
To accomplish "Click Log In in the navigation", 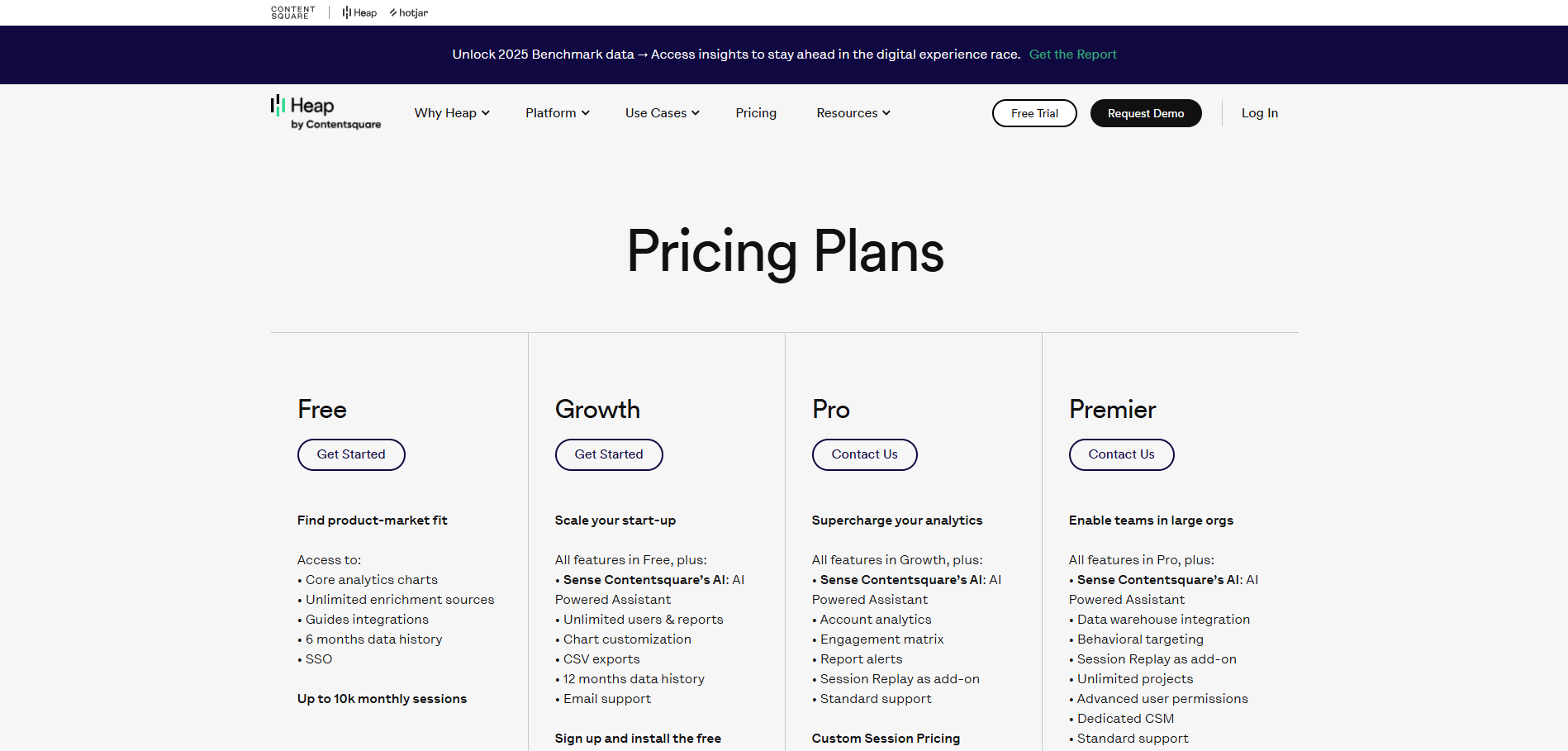I will [x=1259, y=112].
